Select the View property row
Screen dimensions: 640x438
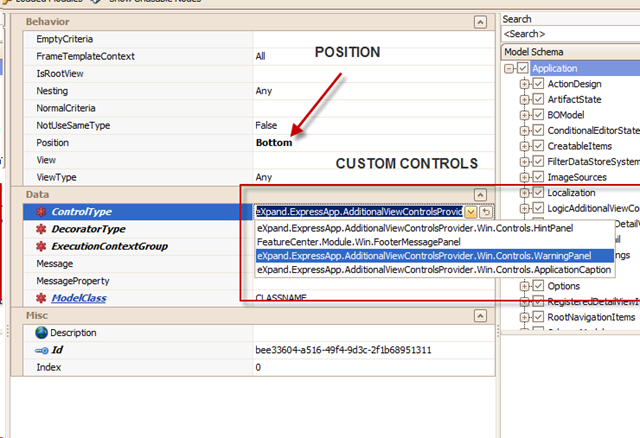[x=259, y=160]
